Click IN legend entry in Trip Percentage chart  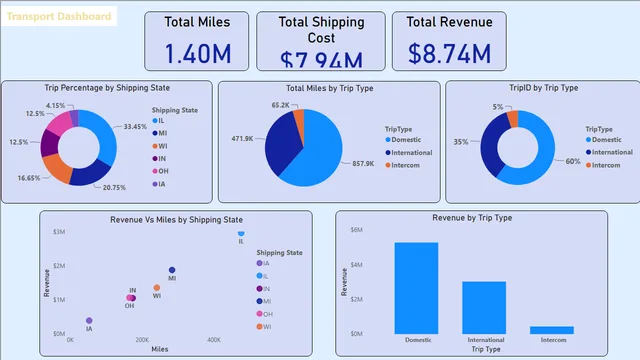tap(159, 159)
